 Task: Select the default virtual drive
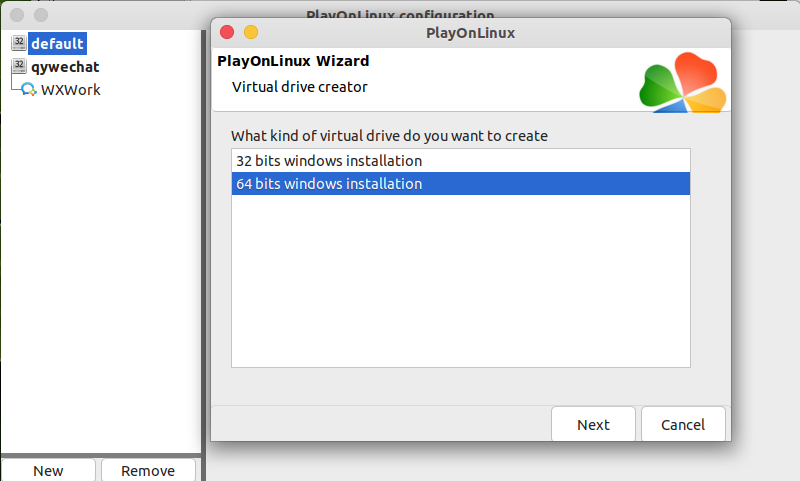pyautogui.click(x=57, y=43)
